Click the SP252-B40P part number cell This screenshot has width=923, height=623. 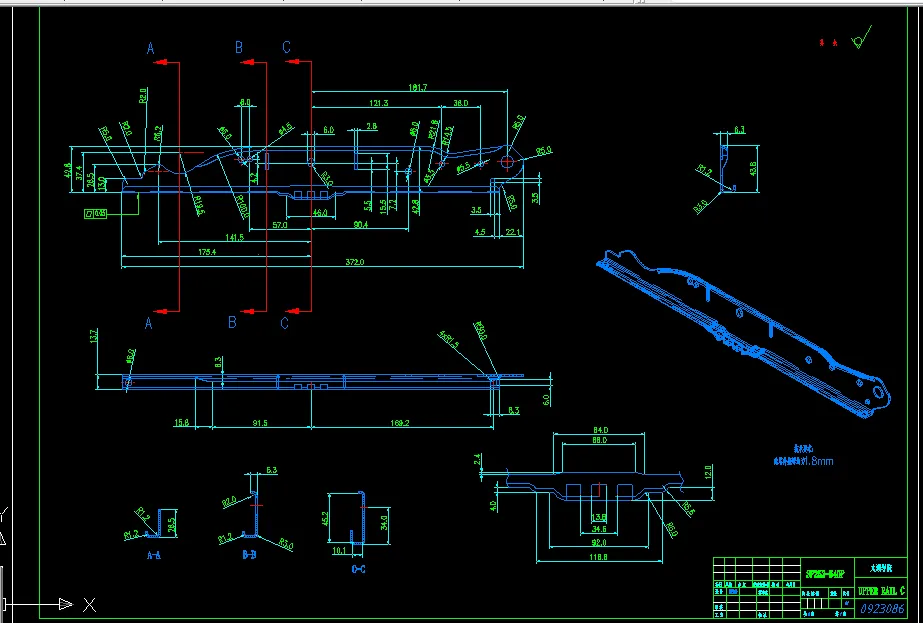(x=825, y=573)
